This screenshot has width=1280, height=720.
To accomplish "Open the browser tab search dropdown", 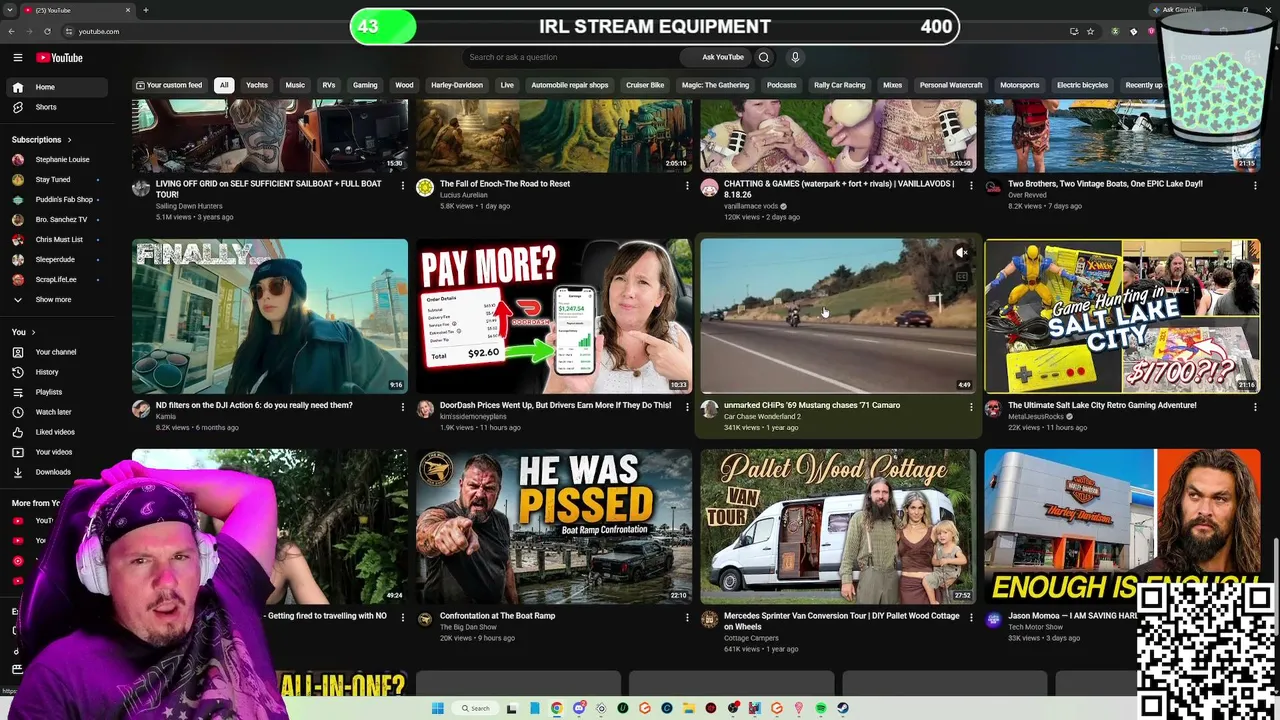I will click(10, 10).
